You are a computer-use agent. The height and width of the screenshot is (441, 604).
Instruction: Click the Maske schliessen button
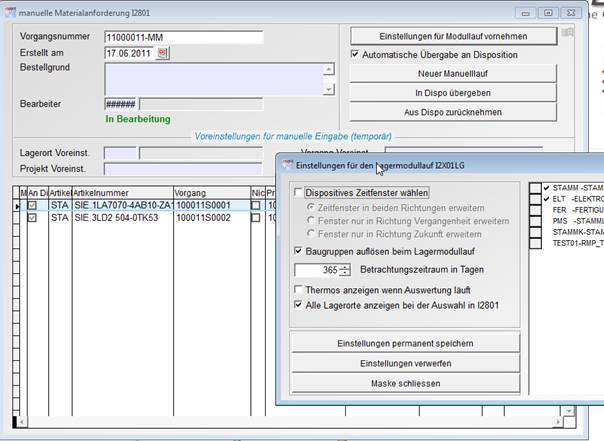(x=405, y=383)
